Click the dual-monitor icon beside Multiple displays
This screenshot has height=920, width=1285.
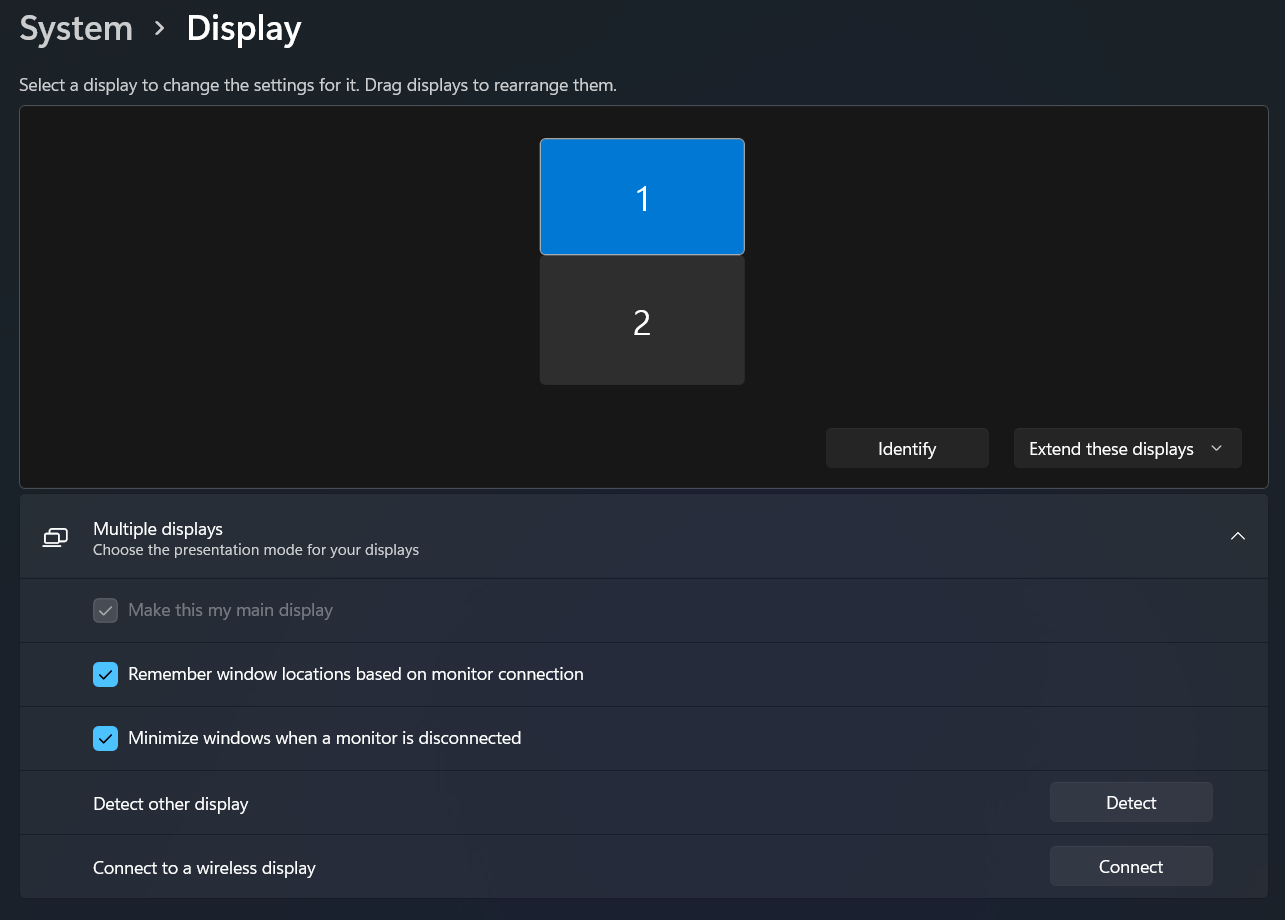pos(55,537)
